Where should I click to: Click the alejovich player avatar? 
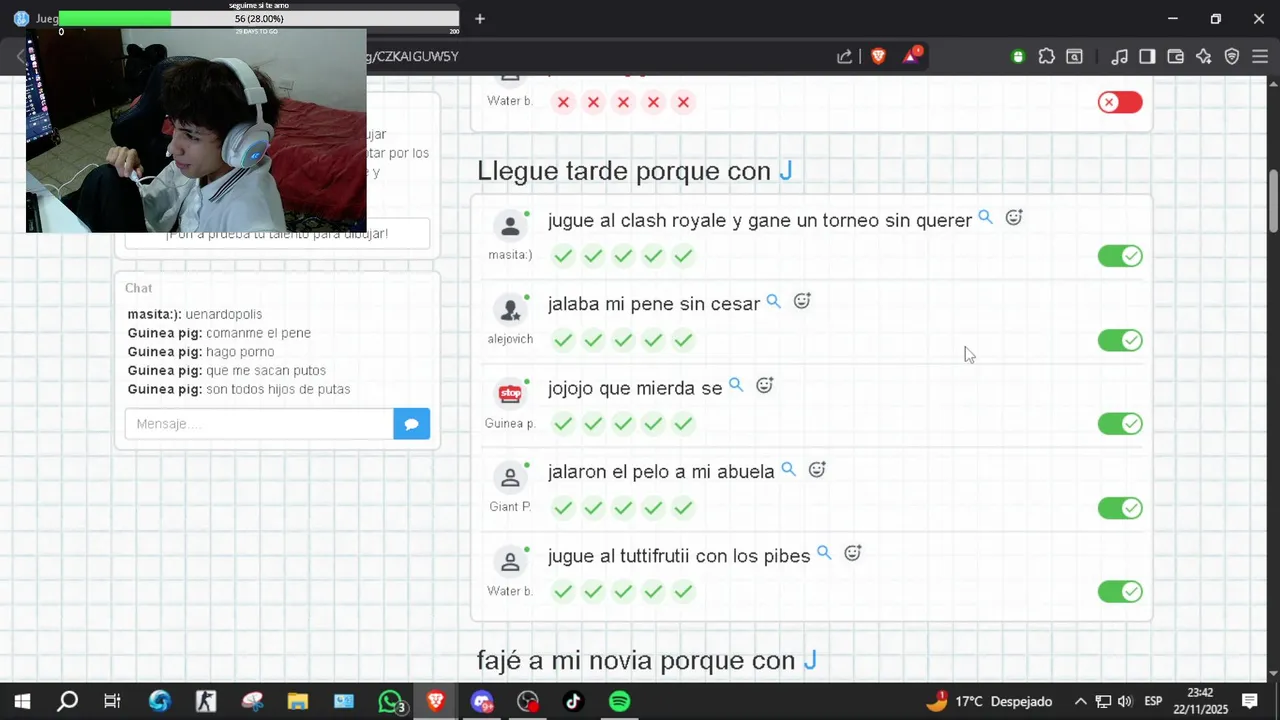[510, 310]
